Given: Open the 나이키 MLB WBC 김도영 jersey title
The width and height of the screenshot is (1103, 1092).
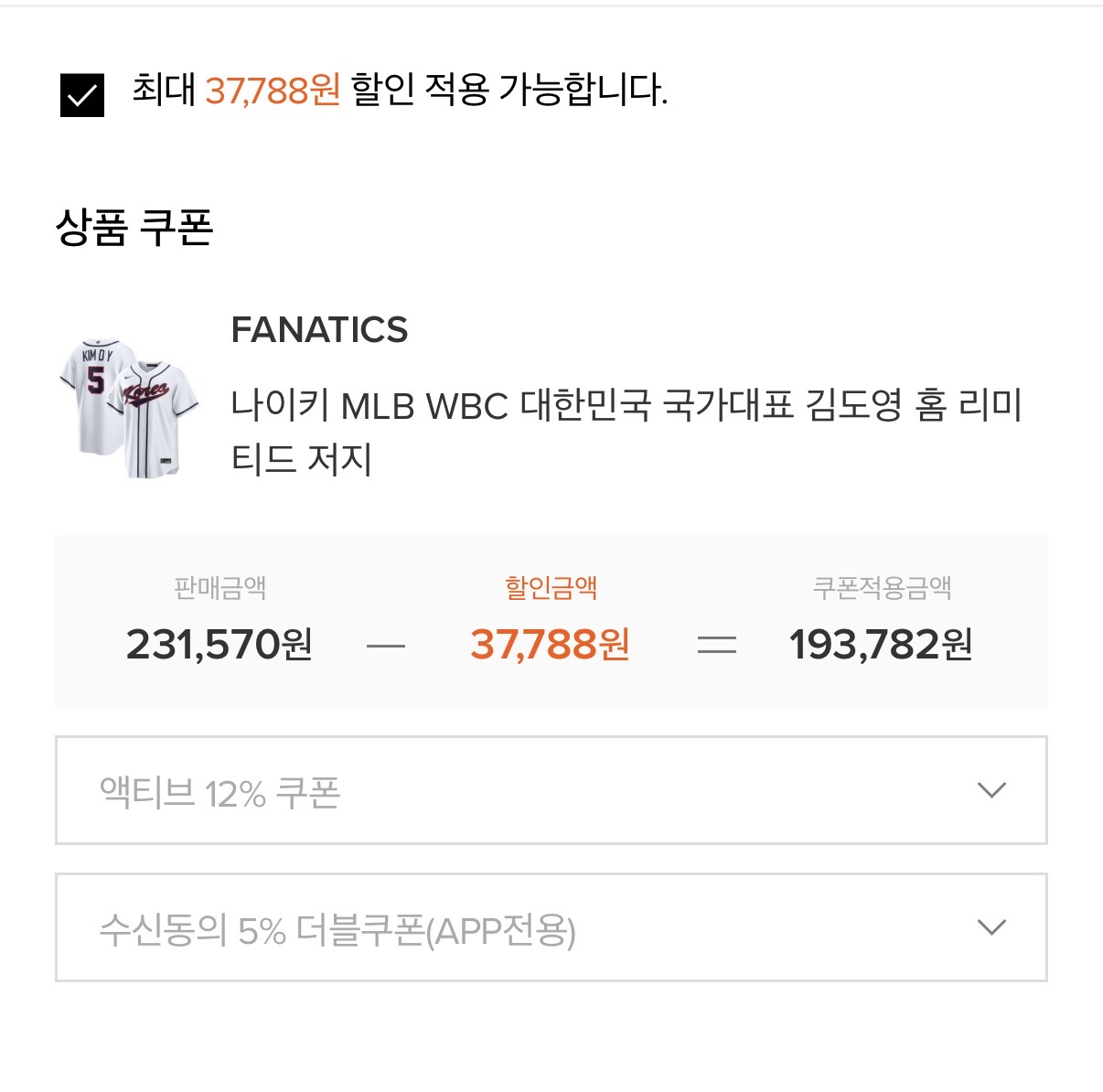Looking at the screenshot, I should click(626, 432).
